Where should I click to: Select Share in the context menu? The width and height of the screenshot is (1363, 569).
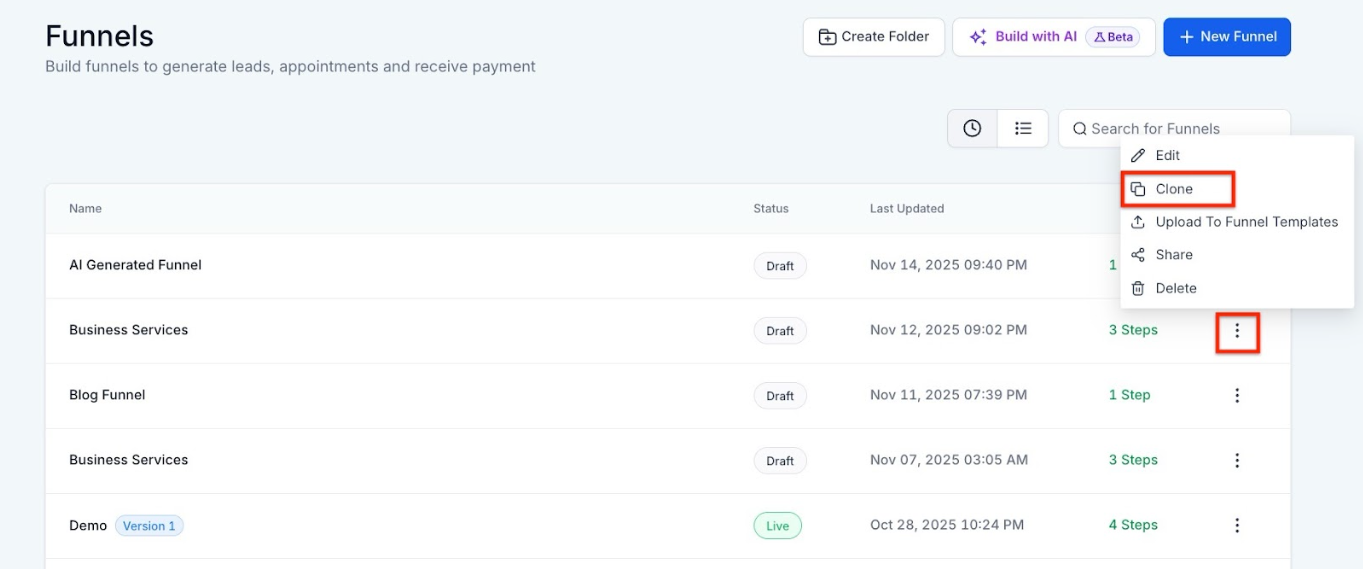point(1173,255)
